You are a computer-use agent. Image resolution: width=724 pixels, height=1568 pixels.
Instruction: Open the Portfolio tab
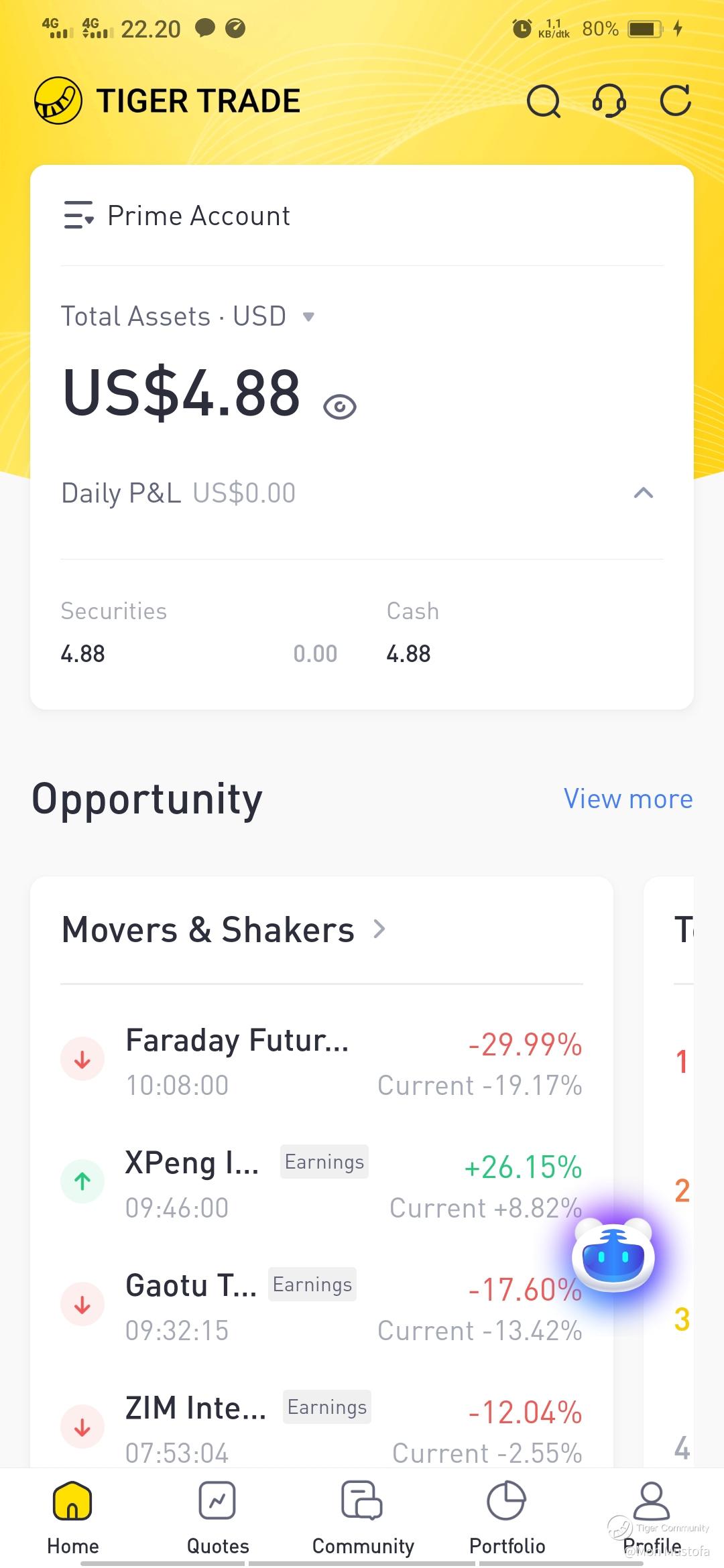507,1518
